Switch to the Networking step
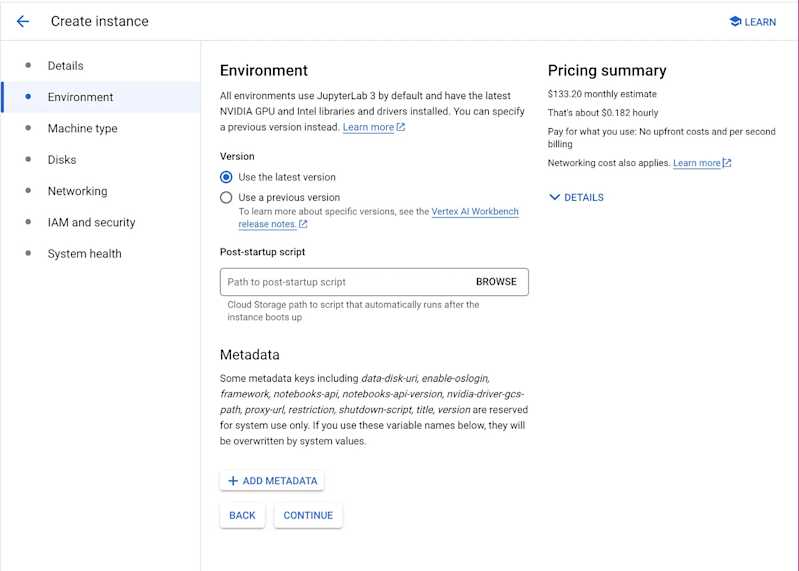The image size is (799, 571). click(77, 191)
